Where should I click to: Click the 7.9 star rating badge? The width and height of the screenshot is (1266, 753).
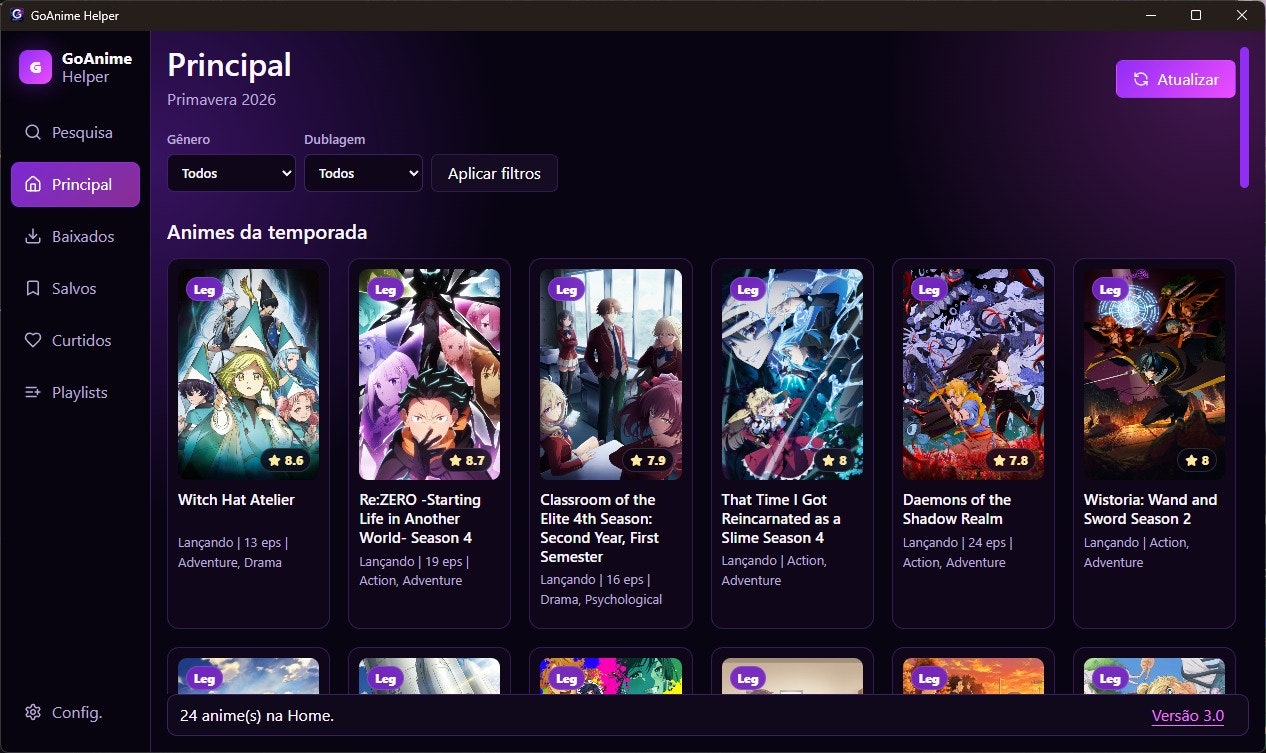tap(648, 460)
